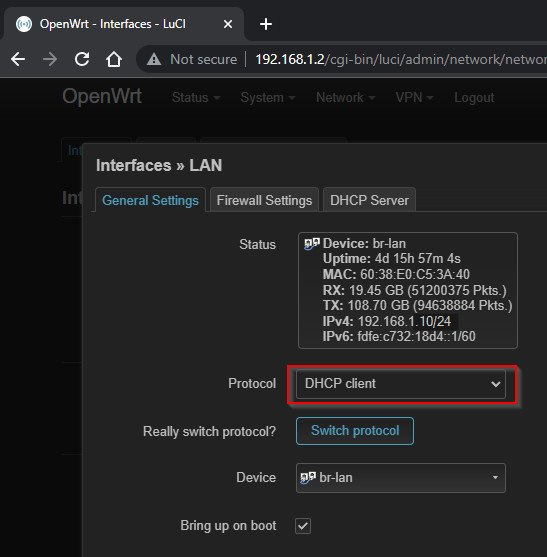547x557 pixels.
Task: Click the bridge icon in Status box
Action: click(312, 244)
